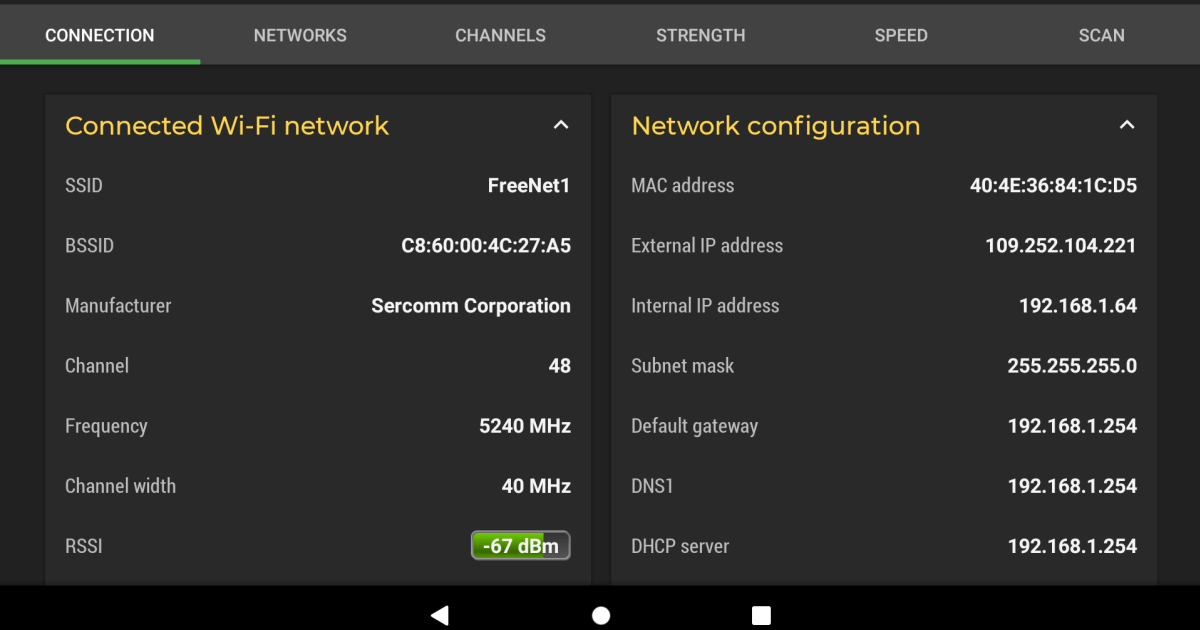Select the CONNECTION tab

point(99,35)
